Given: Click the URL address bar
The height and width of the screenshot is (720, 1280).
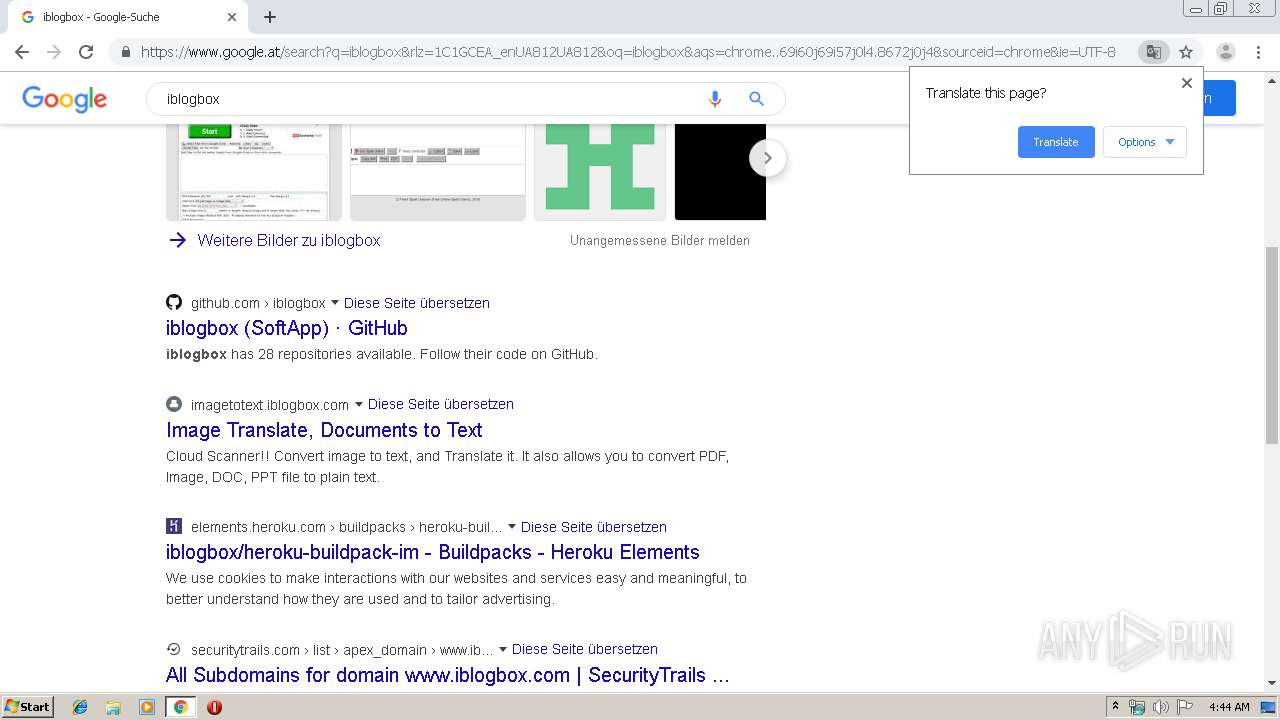Looking at the screenshot, I should pyautogui.click(x=628, y=52).
